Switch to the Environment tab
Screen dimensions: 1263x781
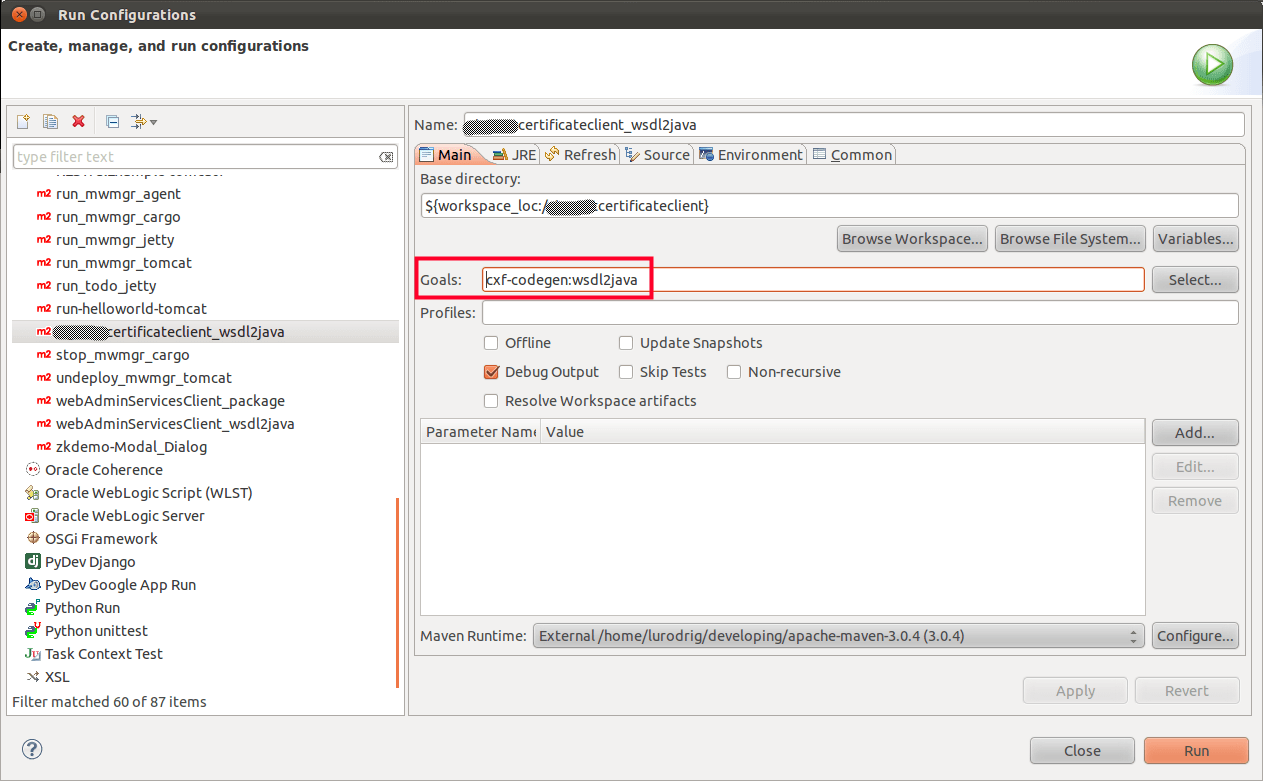[x=751, y=154]
